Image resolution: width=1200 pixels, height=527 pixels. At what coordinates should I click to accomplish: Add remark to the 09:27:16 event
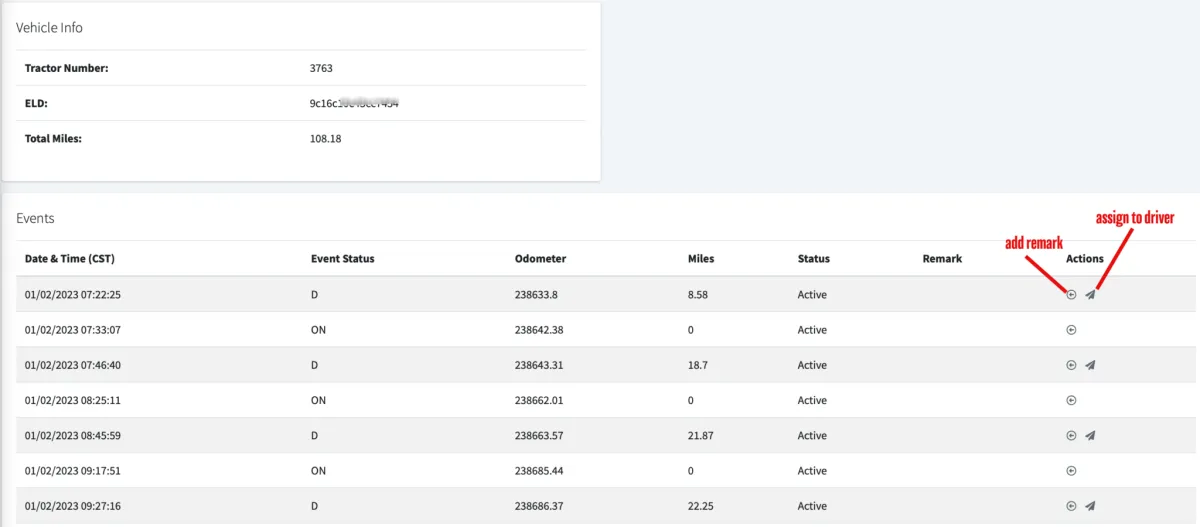pos(1071,506)
